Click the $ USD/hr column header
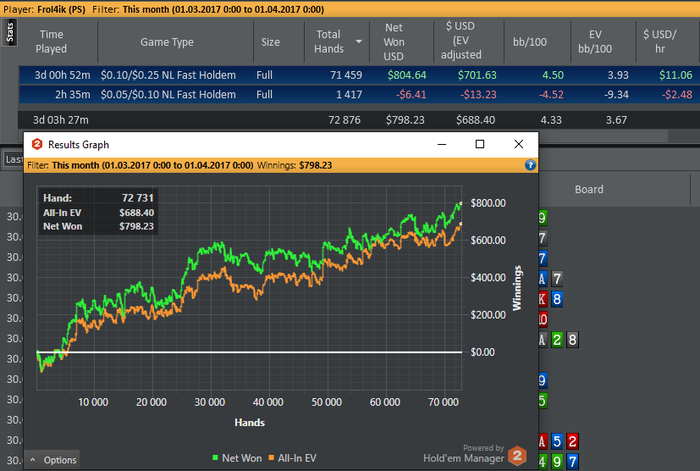The width and height of the screenshot is (700, 471). tap(659, 42)
